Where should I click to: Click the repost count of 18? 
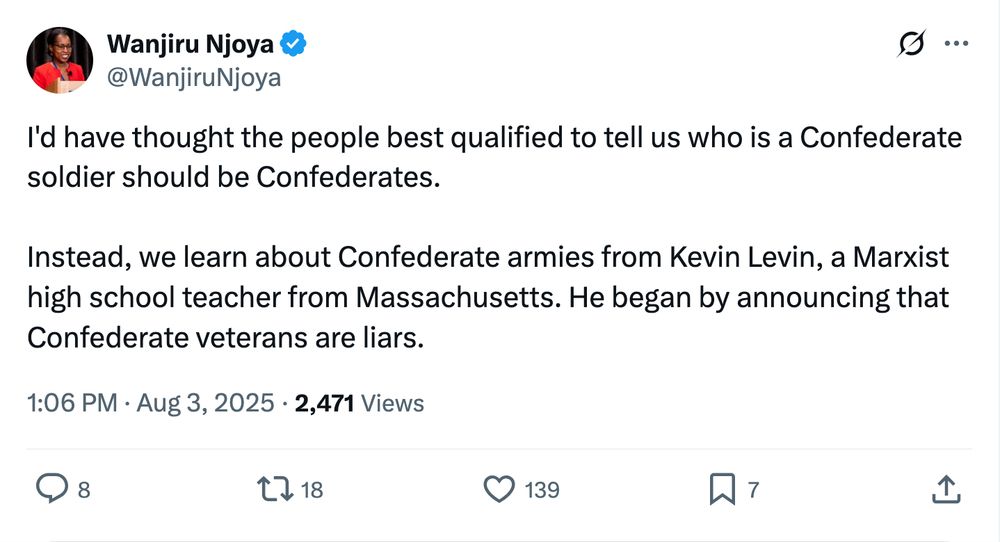(x=312, y=490)
